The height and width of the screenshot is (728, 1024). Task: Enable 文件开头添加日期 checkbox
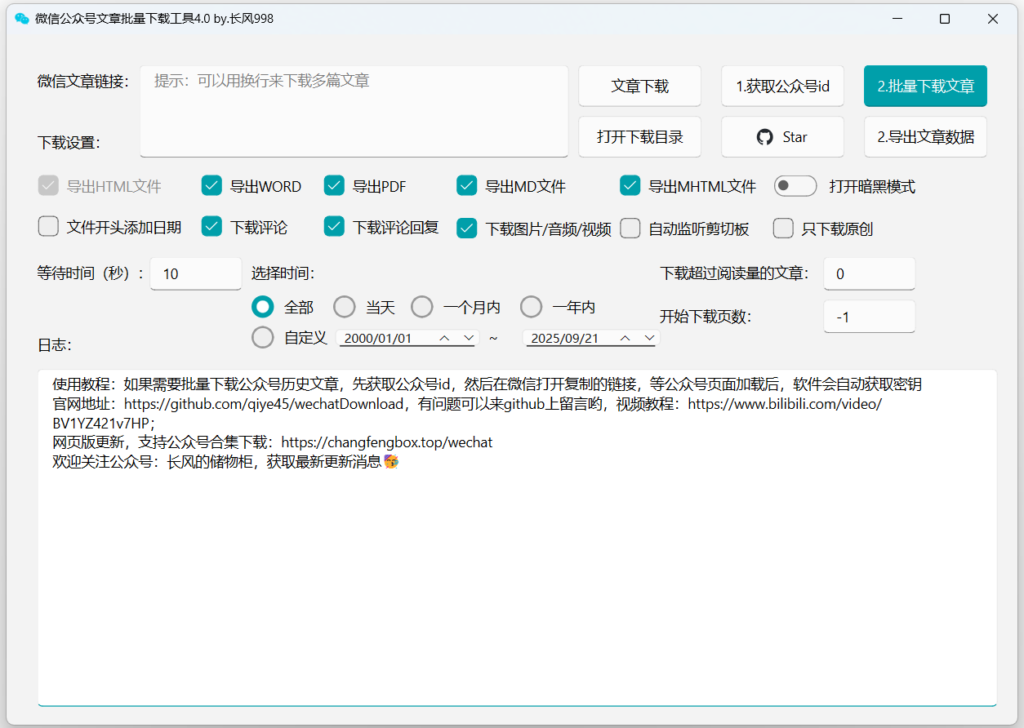click(x=48, y=227)
